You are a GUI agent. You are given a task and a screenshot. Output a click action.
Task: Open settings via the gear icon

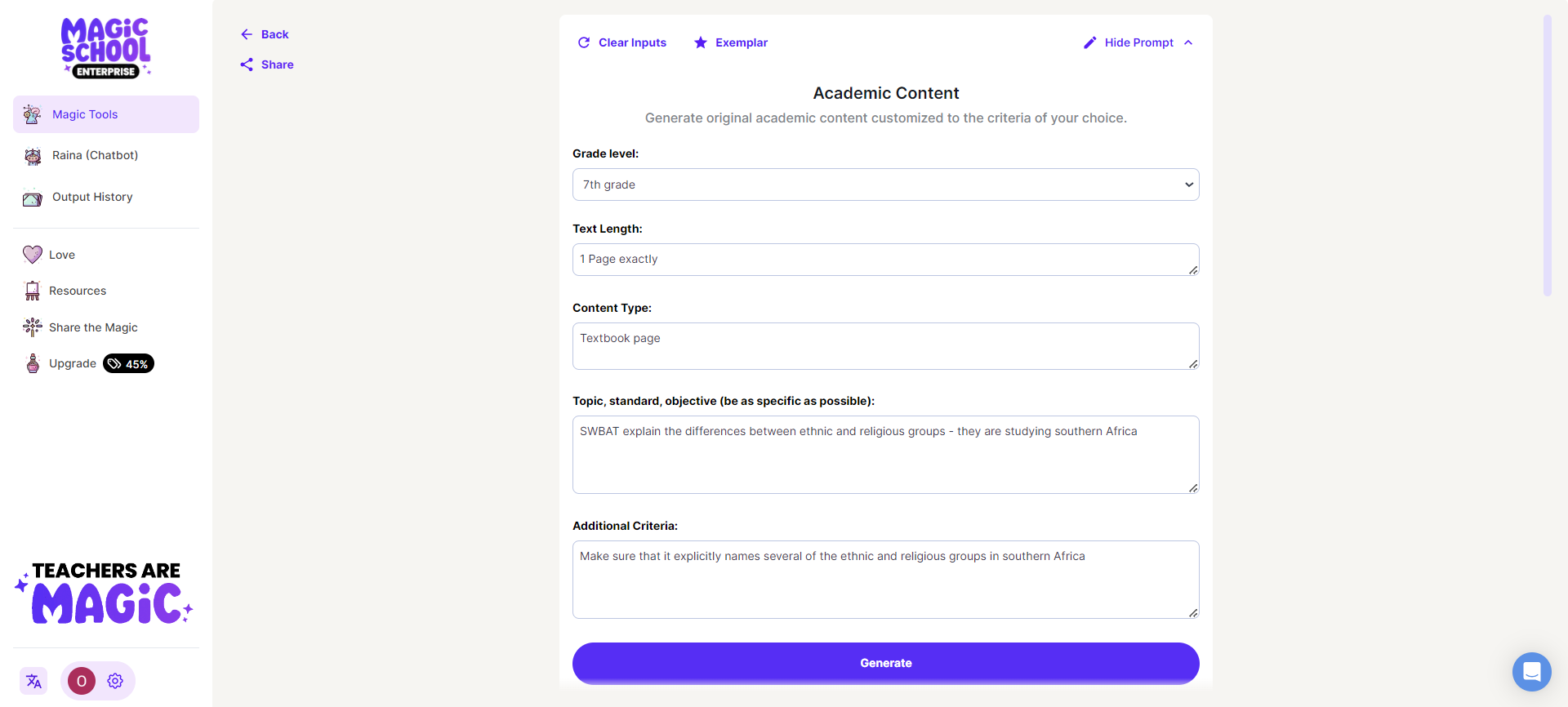(115, 681)
